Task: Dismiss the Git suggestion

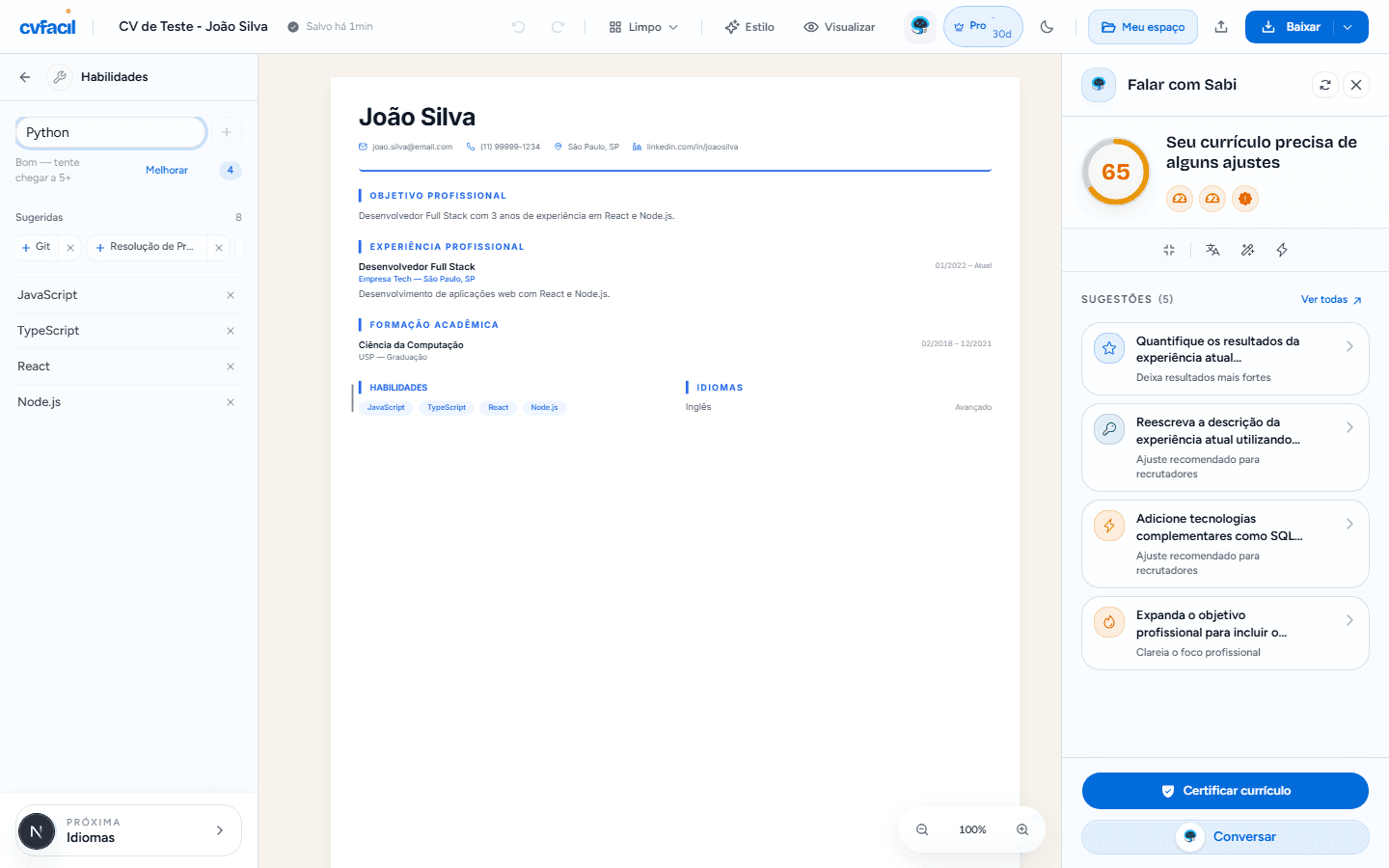Action: (x=70, y=248)
